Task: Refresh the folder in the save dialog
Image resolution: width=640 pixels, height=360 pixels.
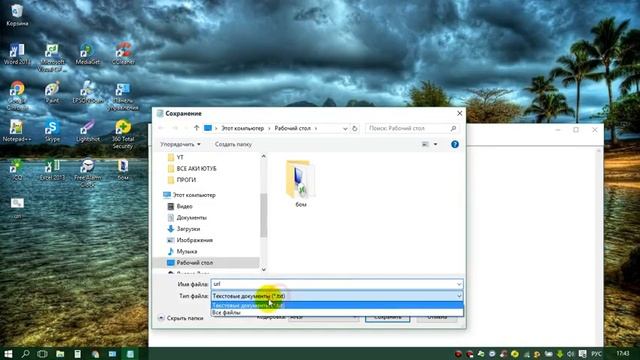Action: 354,128
